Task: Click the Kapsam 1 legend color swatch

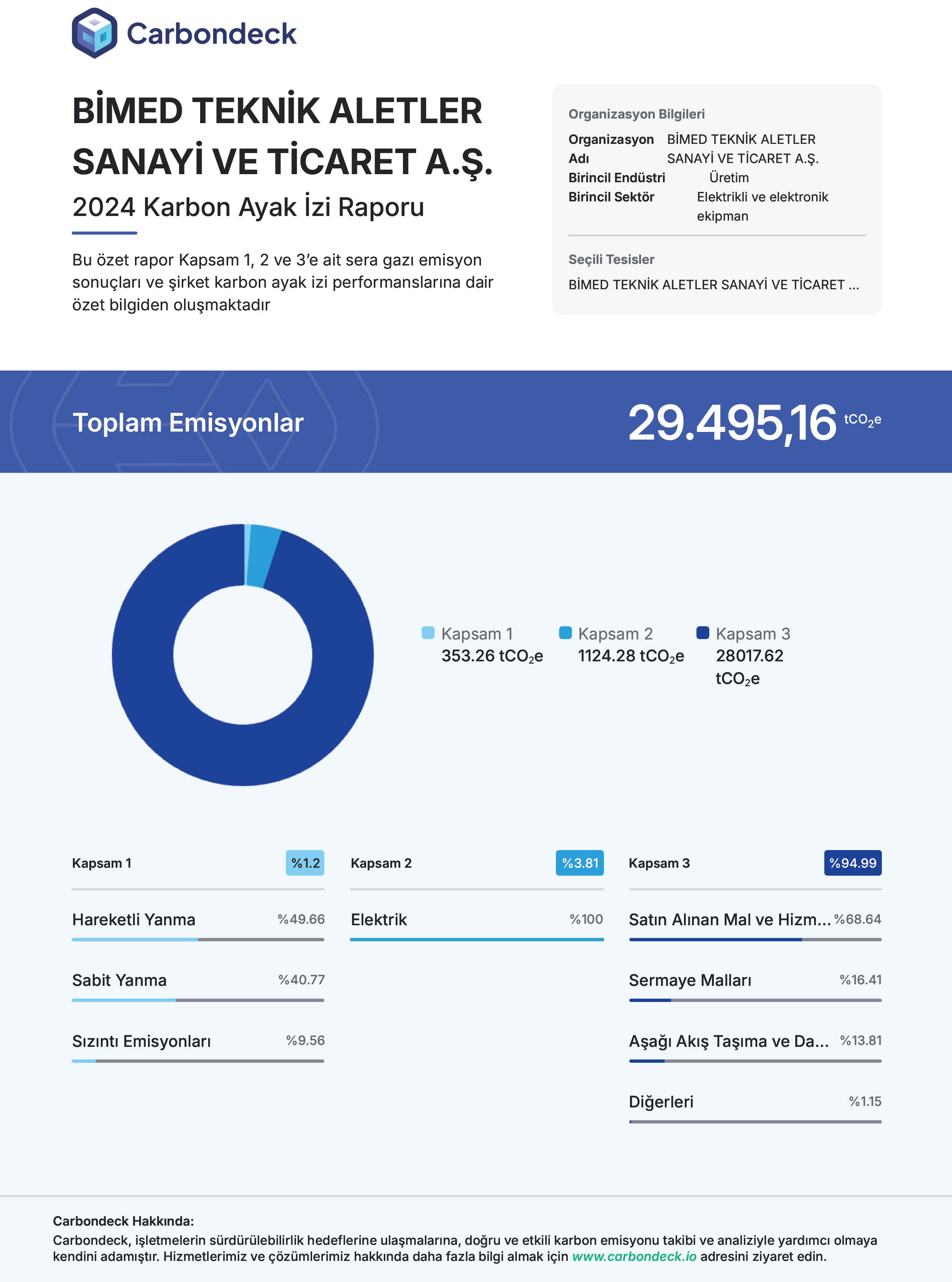Action: [428, 633]
